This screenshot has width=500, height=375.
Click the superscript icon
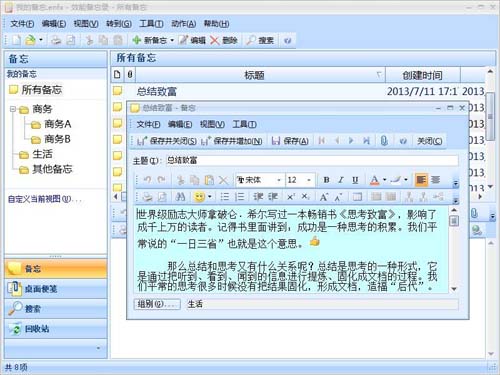point(291,197)
